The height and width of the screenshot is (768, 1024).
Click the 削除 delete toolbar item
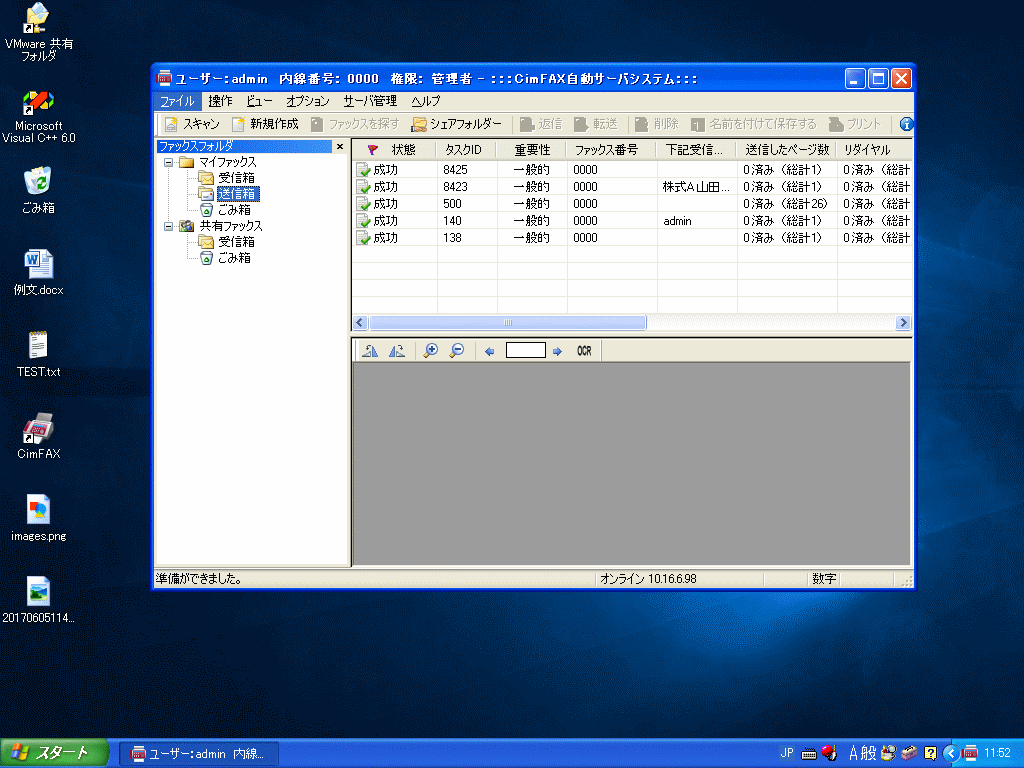pos(656,124)
